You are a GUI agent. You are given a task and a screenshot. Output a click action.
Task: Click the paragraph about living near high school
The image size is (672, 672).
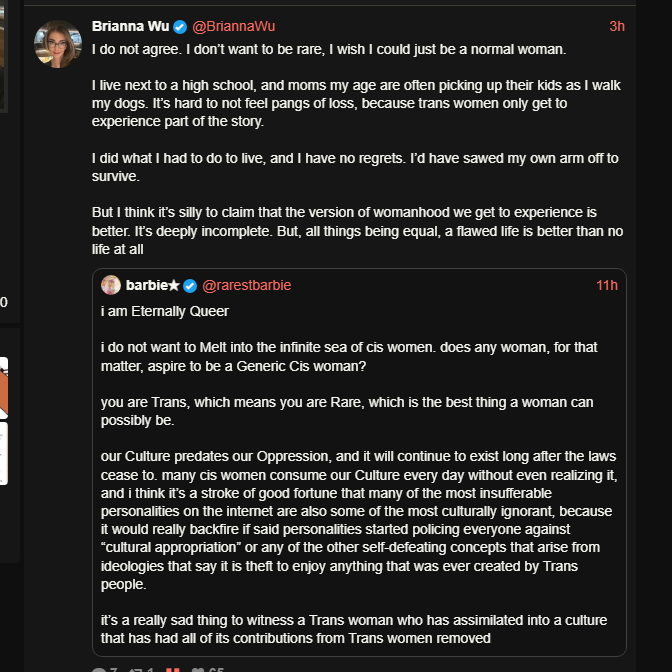coord(356,103)
